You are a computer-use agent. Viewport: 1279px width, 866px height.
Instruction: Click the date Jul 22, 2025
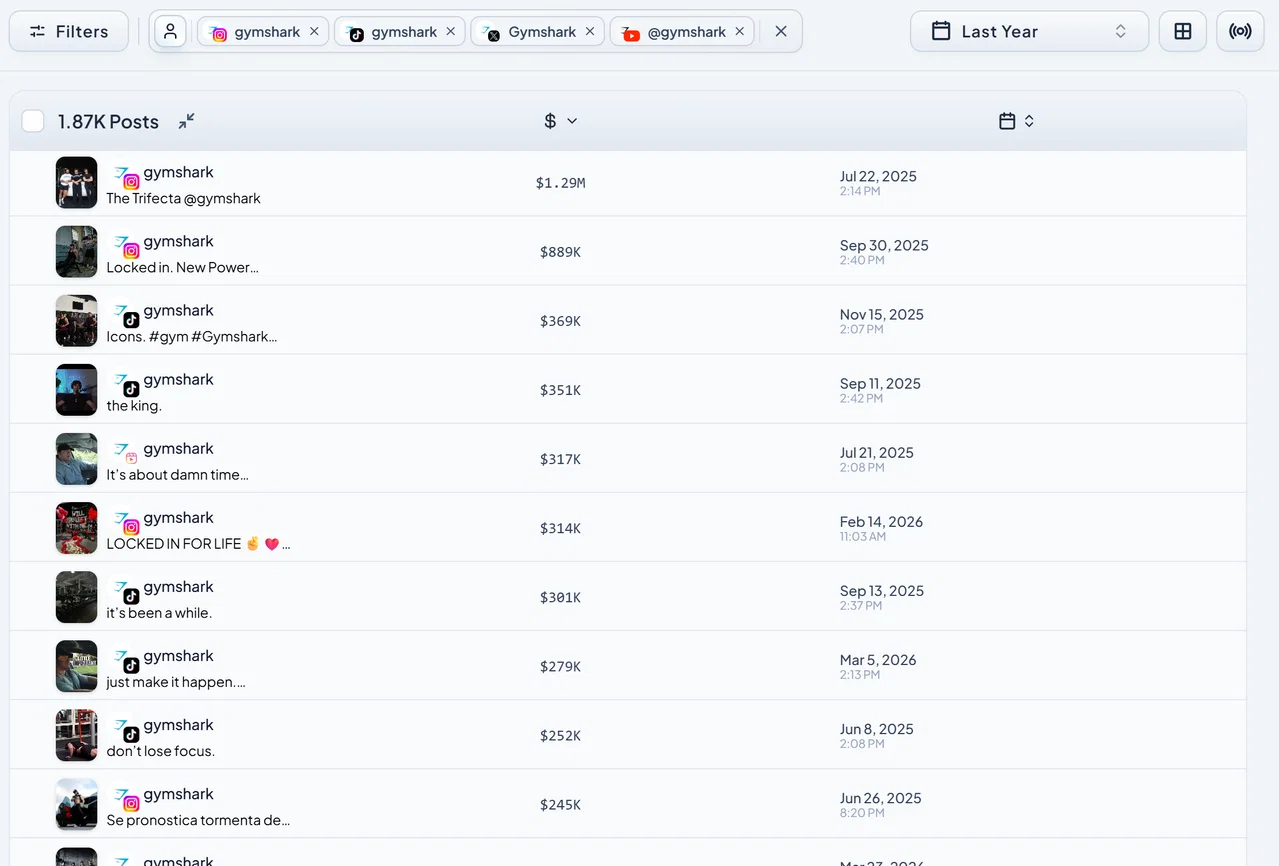coord(878,176)
